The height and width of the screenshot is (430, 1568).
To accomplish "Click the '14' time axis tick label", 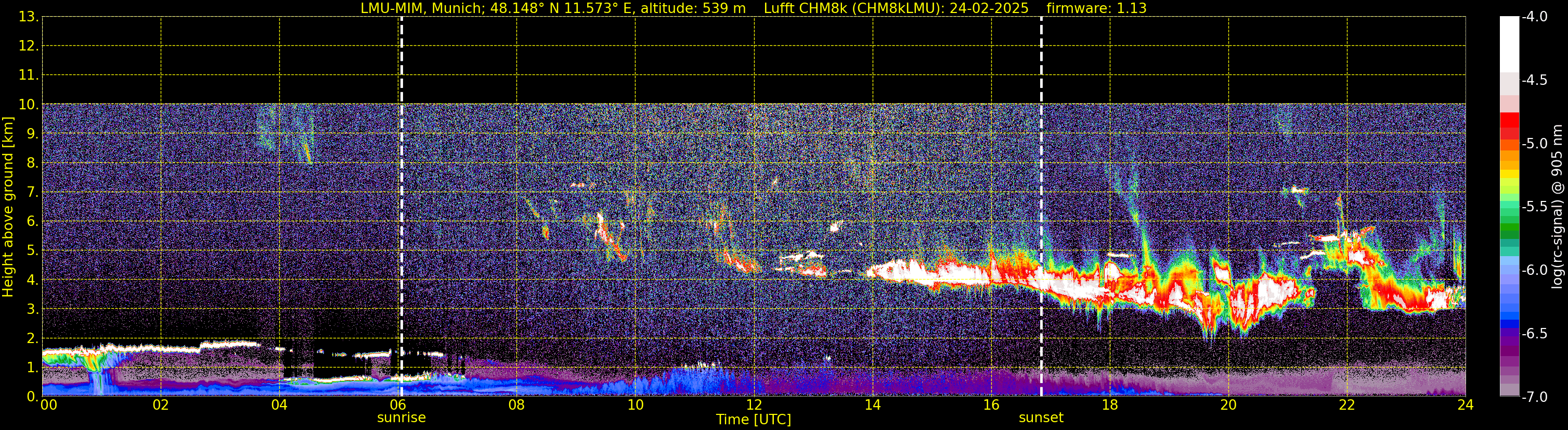I will click(x=873, y=405).
